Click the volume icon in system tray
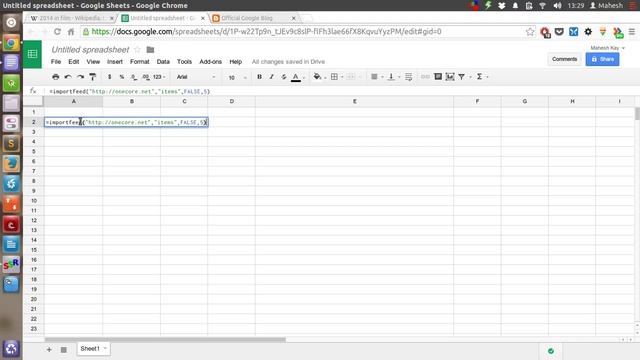Image resolution: width=640 pixels, height=360 pixels. tap(557, 6)
